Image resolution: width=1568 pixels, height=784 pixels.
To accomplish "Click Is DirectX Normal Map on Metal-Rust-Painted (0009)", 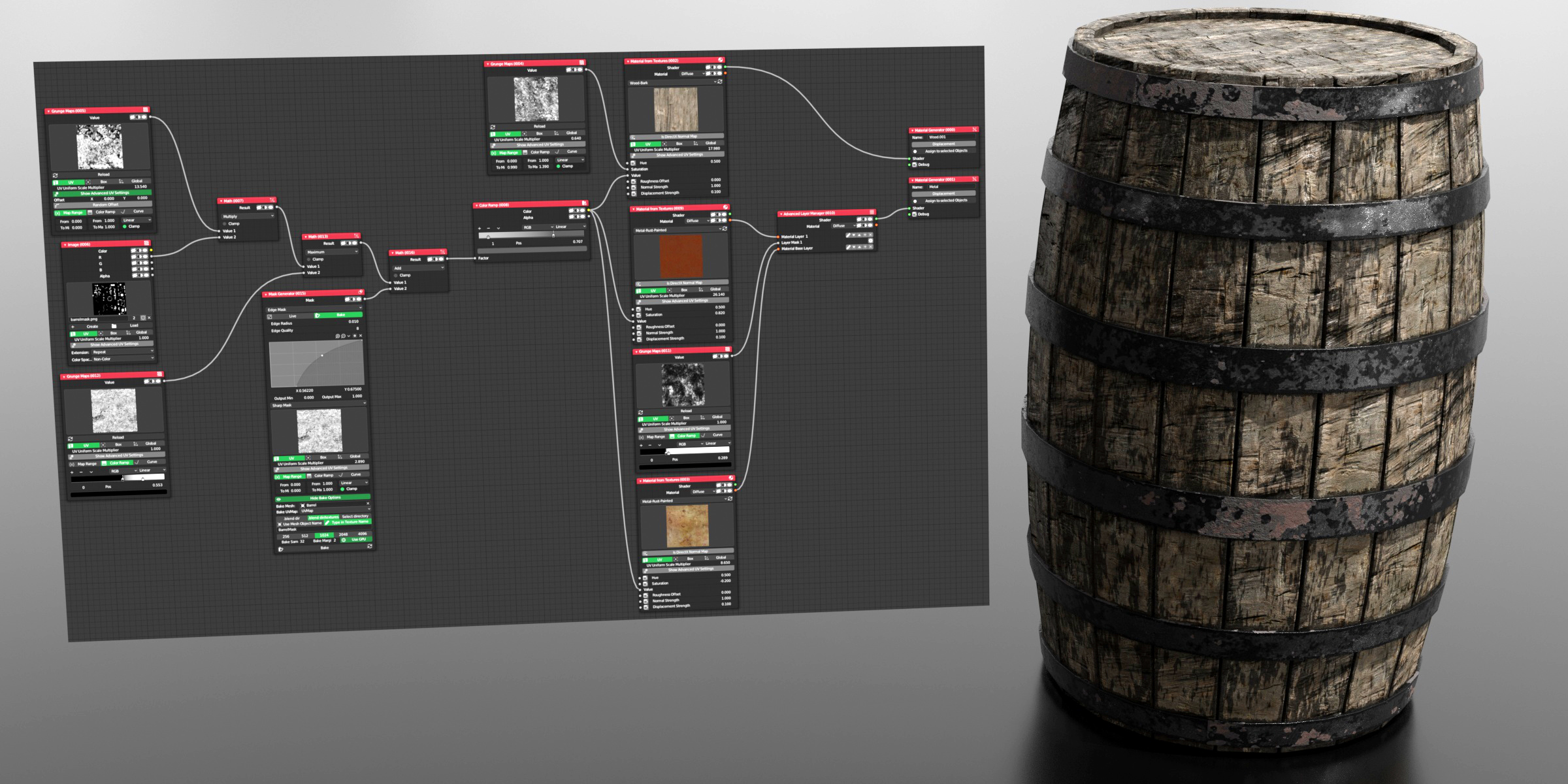I will pos(683,283).
